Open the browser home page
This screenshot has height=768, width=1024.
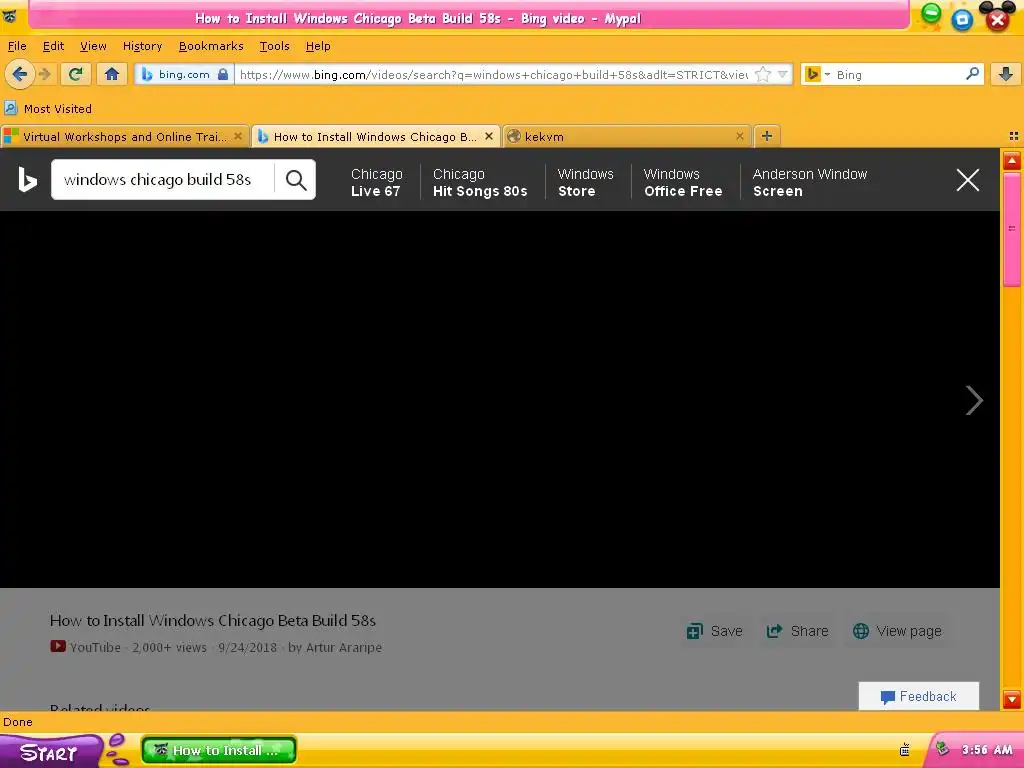[x=112, y=74]
